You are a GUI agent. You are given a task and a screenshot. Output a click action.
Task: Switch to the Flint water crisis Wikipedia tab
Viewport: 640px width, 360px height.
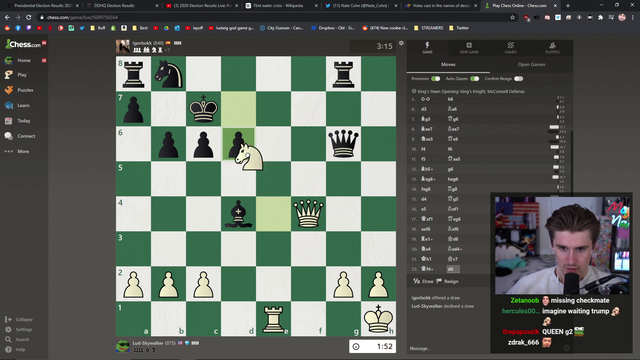coord(282,6)
